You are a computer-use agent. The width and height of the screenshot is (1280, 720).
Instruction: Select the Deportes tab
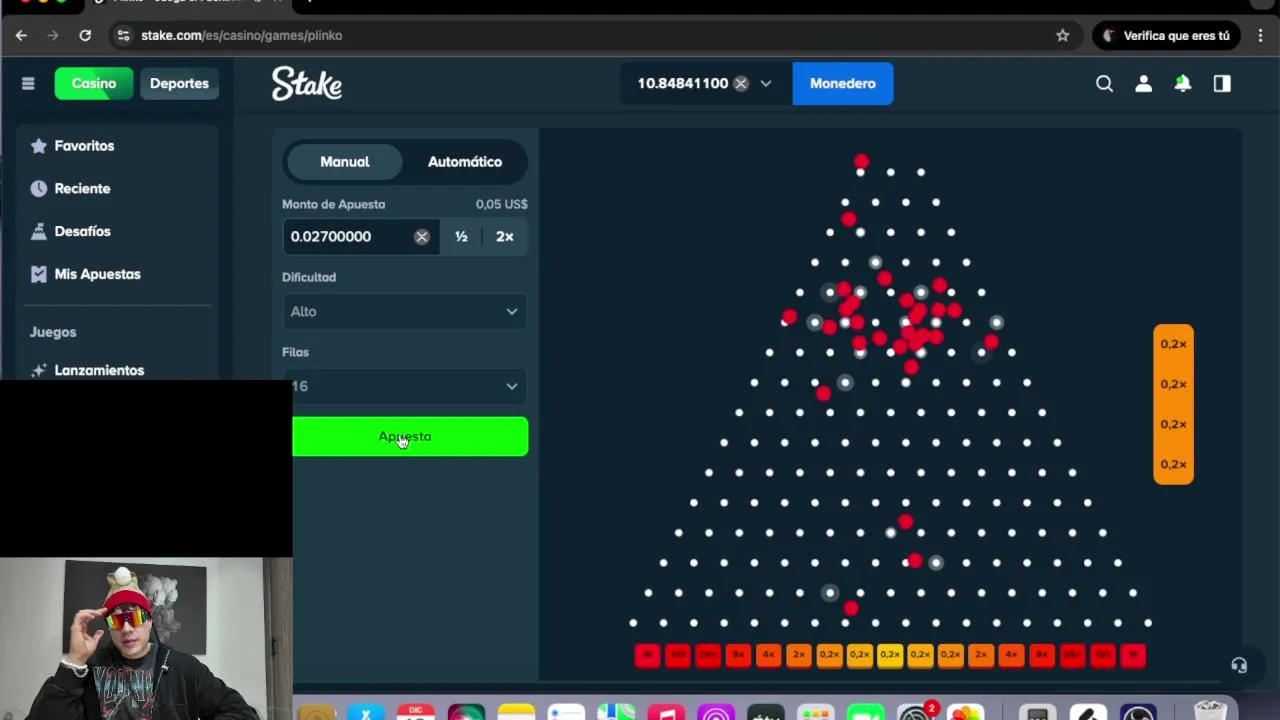pos(179,83)
